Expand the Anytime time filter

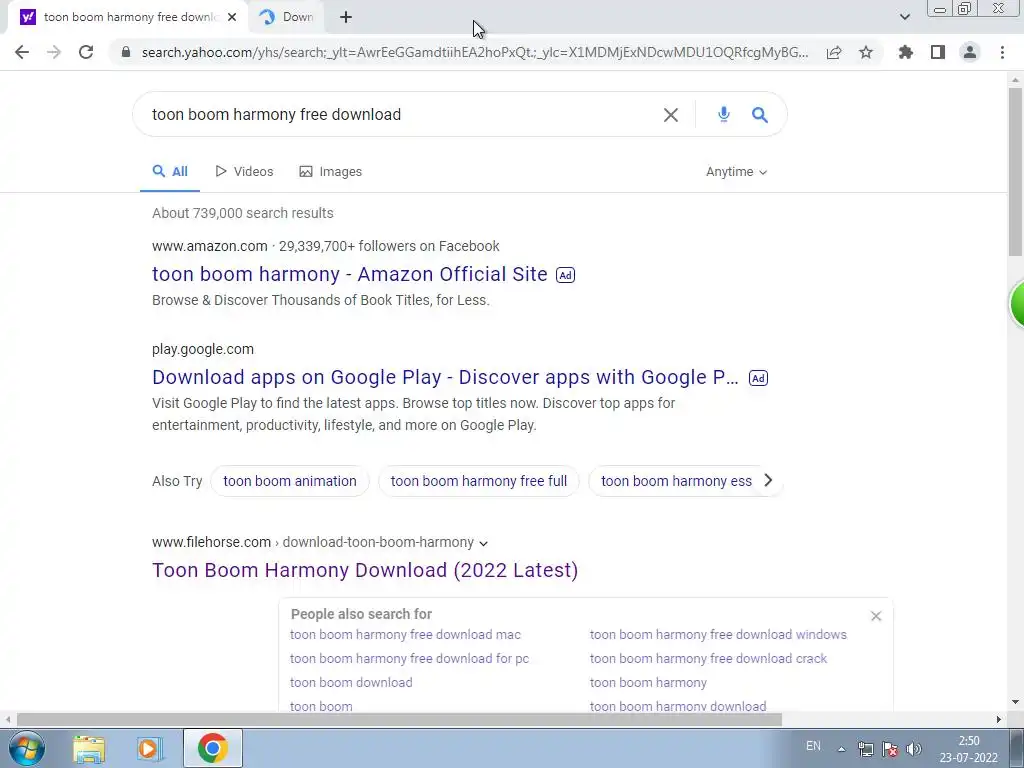tap(736, 172)
